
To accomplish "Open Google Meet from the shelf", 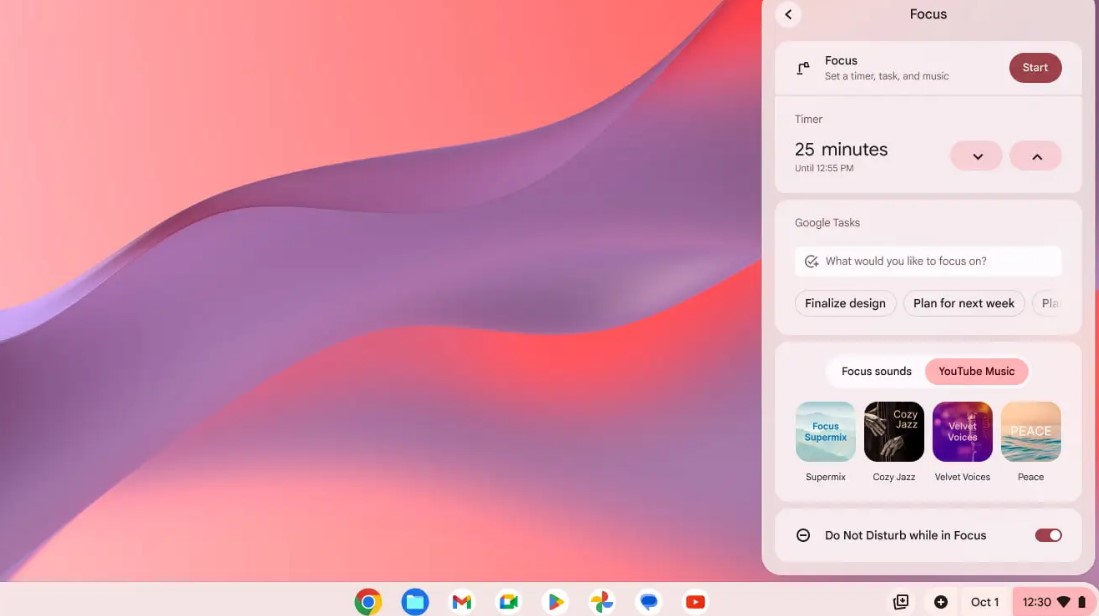I will pos(508,602).
